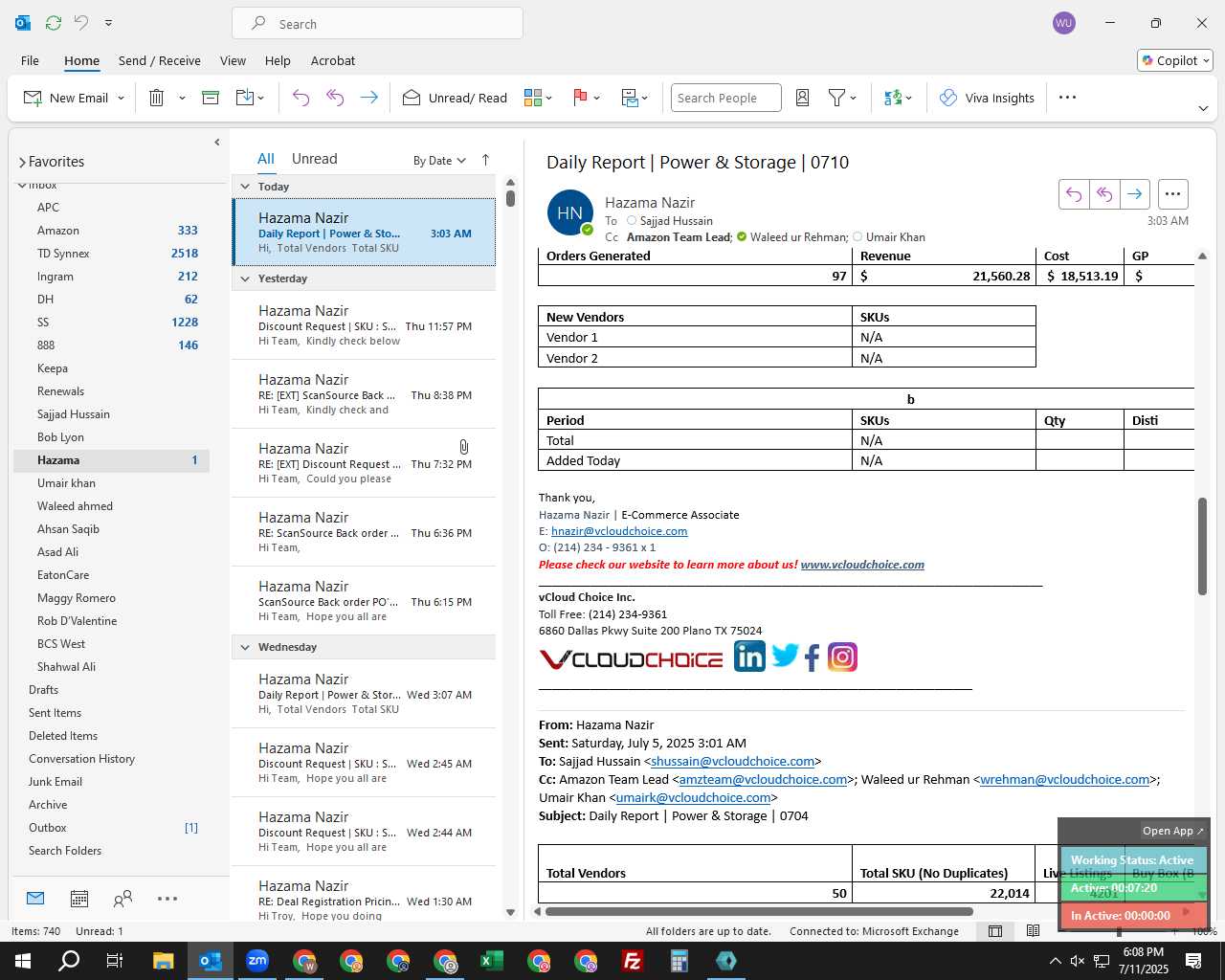Expand the Favorites section
1225x980 pixels.
pos(22,162)
